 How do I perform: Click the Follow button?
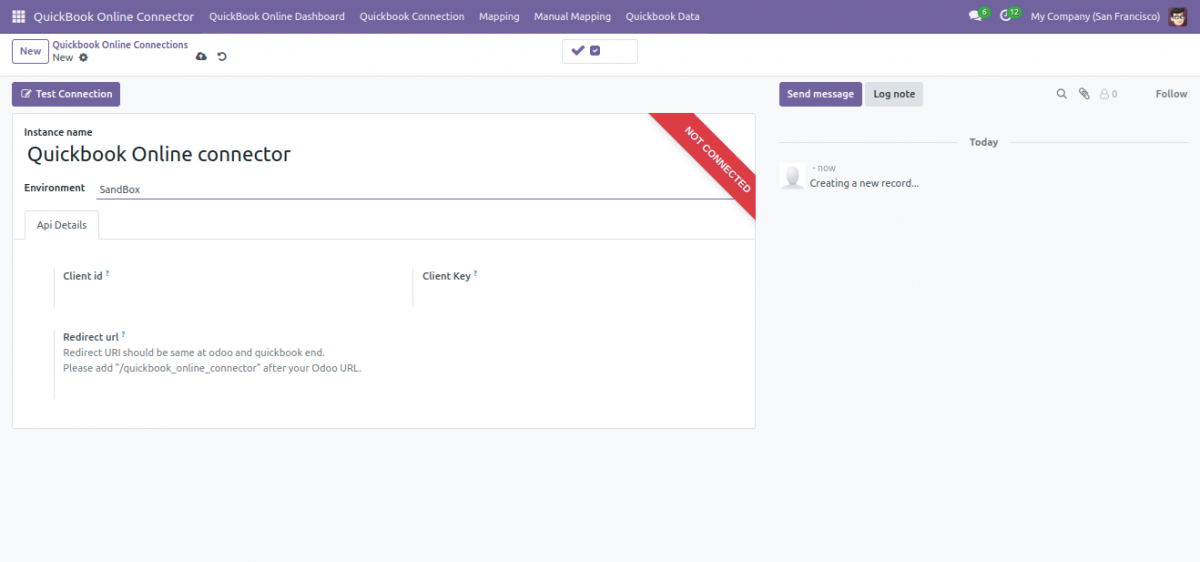tap(1171, 94)
